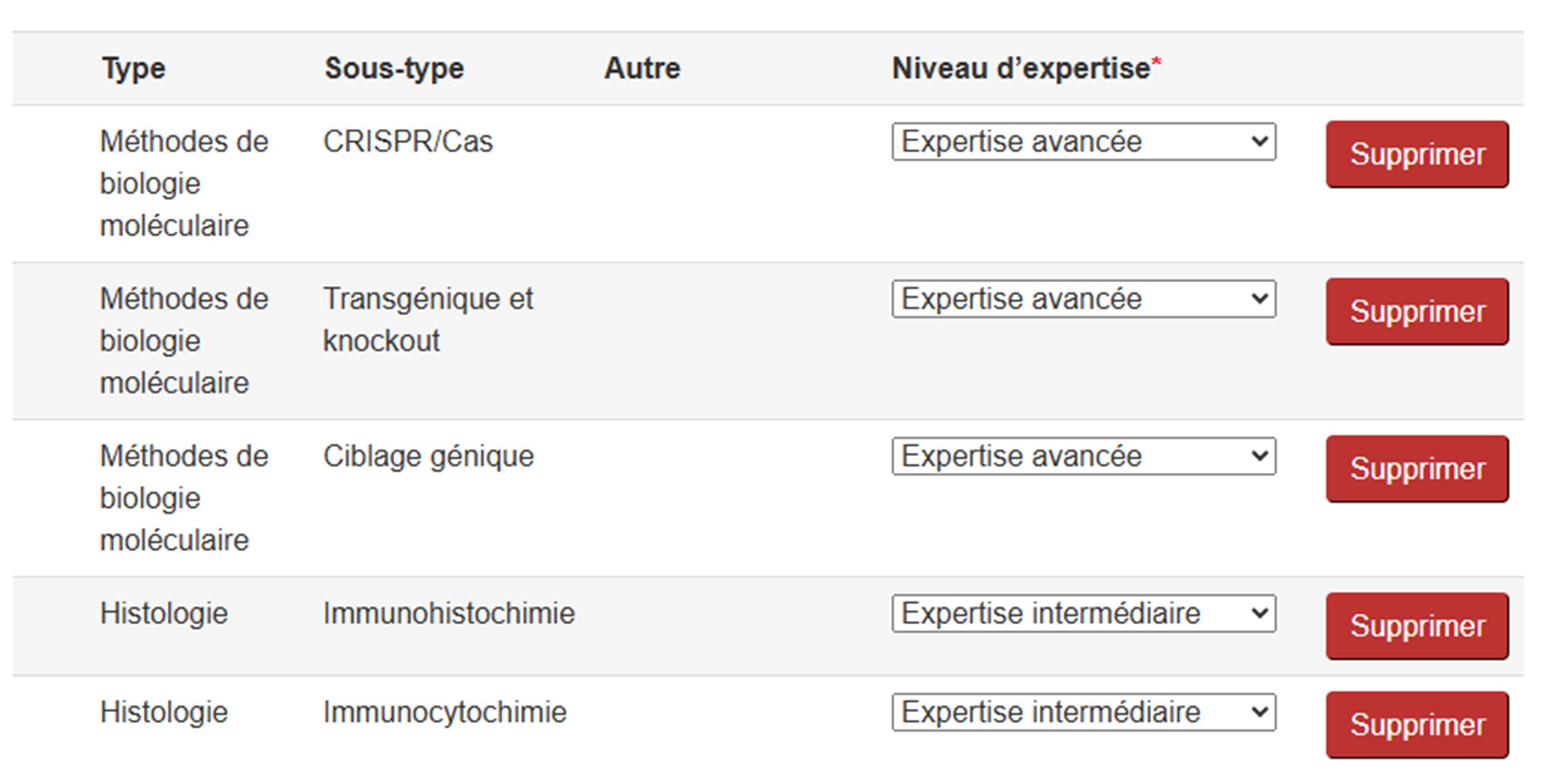Click the Sous-type column header

coord(394,68)
